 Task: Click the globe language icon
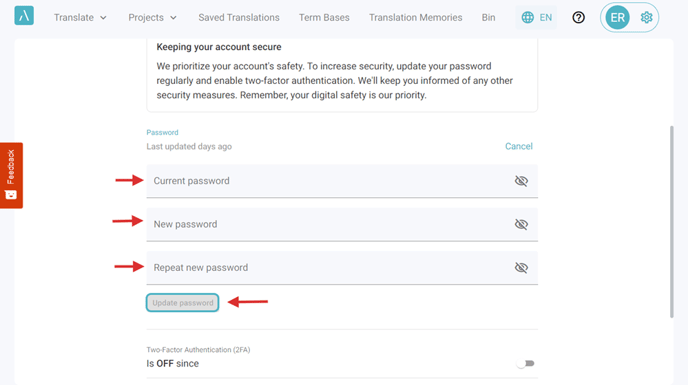pyautogui.click(x=527, y=18)
